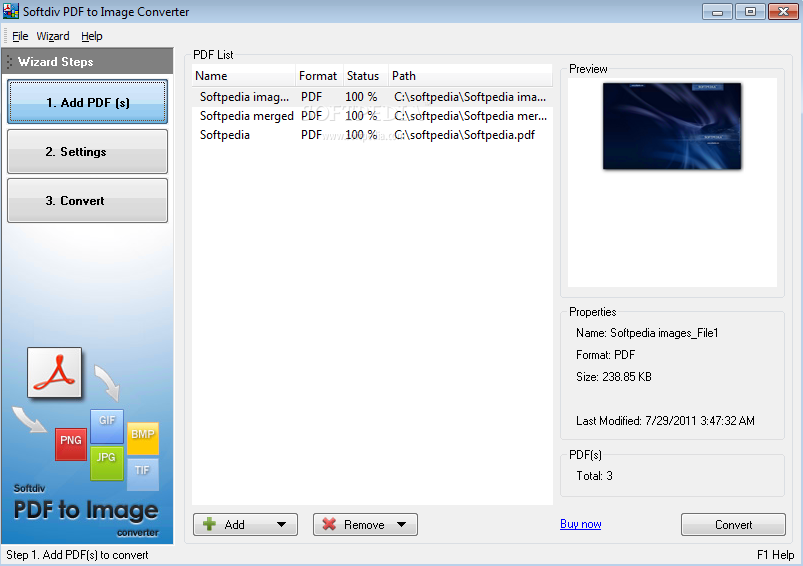Open the Wizard menu

(x=53, y=36)
